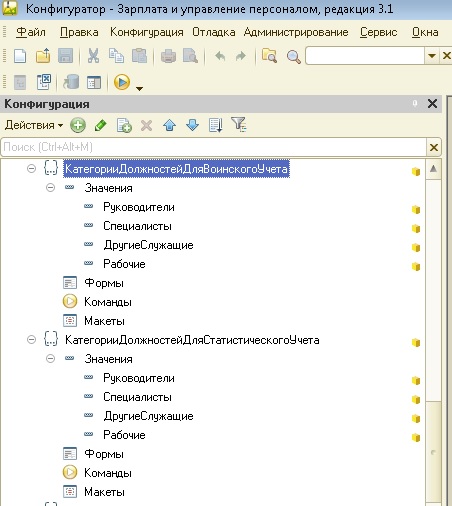Start debugging with the orange play icon
The width and height of the screenshot is (452, 506).
[122, 82]
